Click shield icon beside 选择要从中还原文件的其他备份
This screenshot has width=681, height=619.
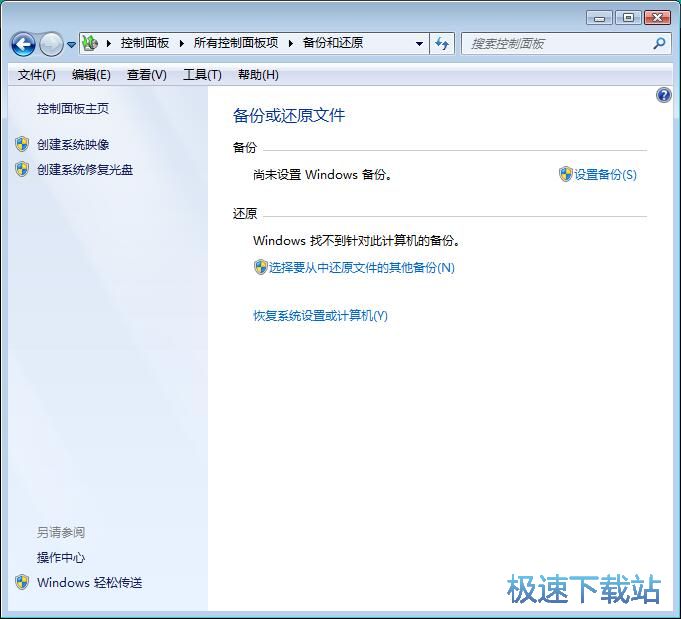(261, 267)
